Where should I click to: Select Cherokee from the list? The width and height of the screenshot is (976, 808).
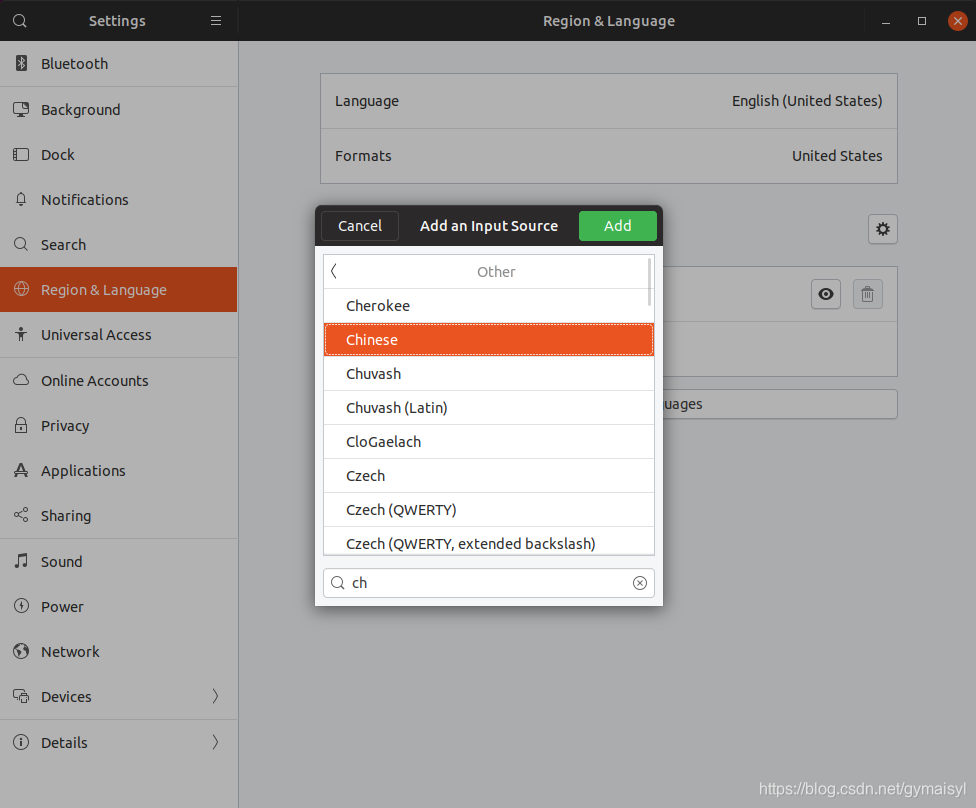(489, 306)
